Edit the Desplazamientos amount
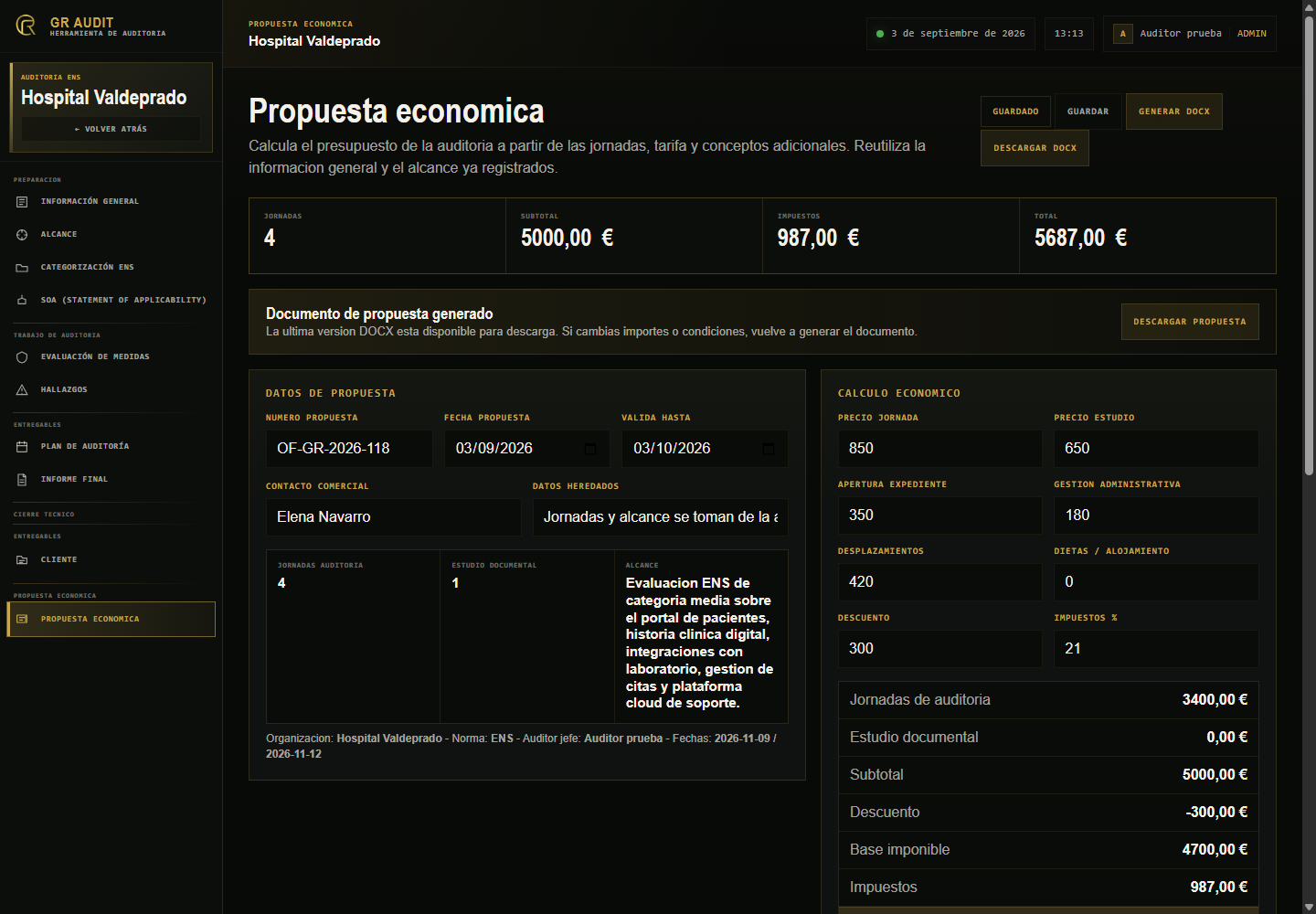Screen dimensions: 1316x914 (x=940, y=582)
